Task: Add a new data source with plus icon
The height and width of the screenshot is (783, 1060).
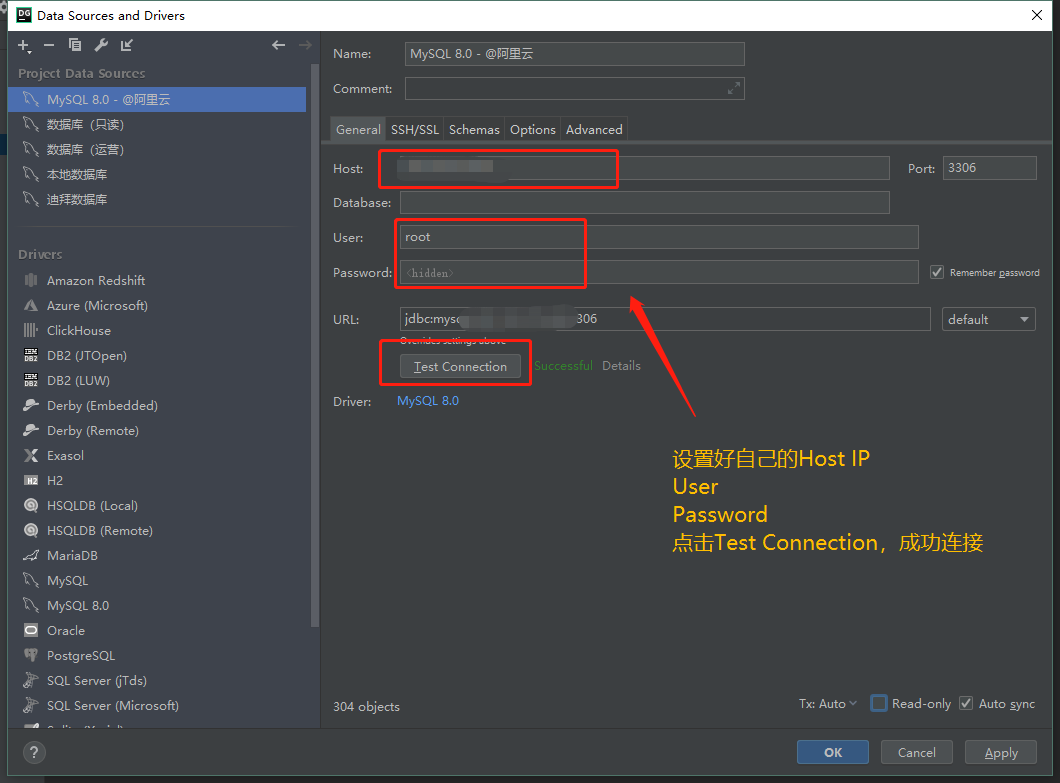Action: coord(24,45)
